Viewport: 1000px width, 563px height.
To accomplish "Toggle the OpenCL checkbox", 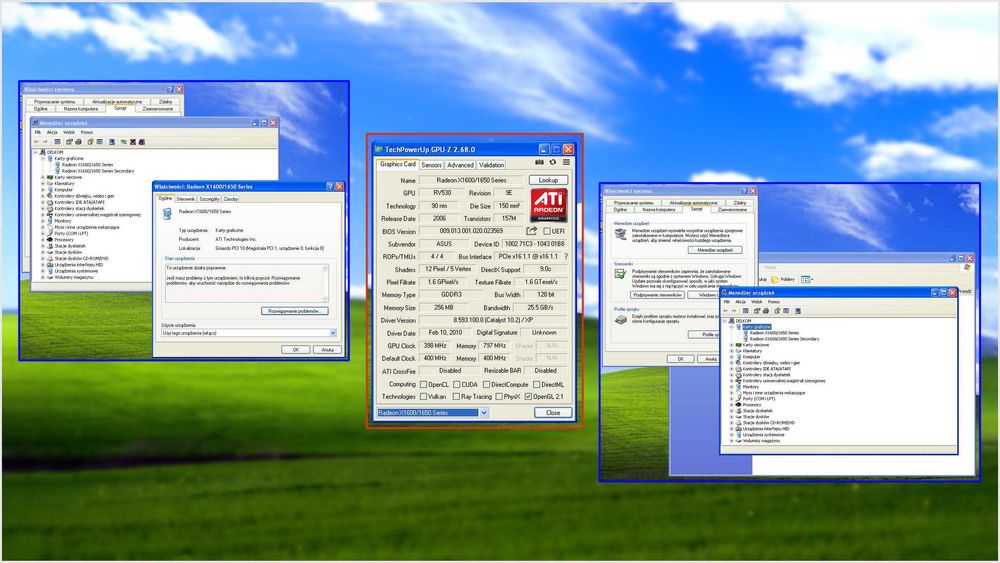I will [423, 384].
